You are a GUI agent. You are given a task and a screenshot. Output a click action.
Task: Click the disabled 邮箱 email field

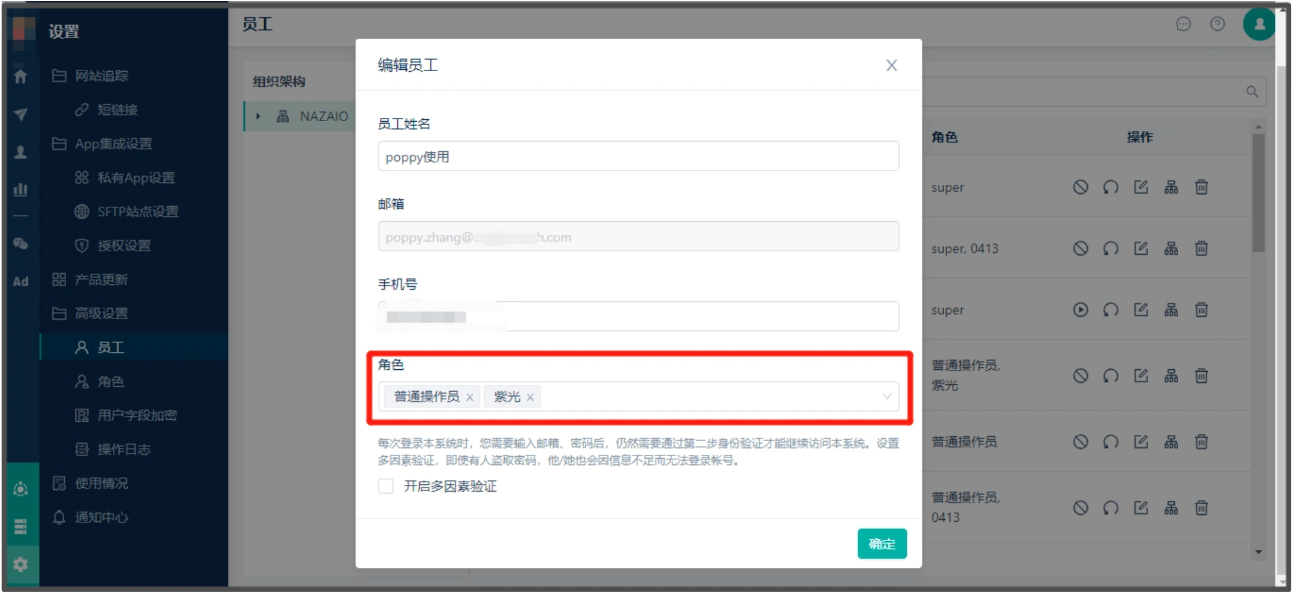[638, 236]
